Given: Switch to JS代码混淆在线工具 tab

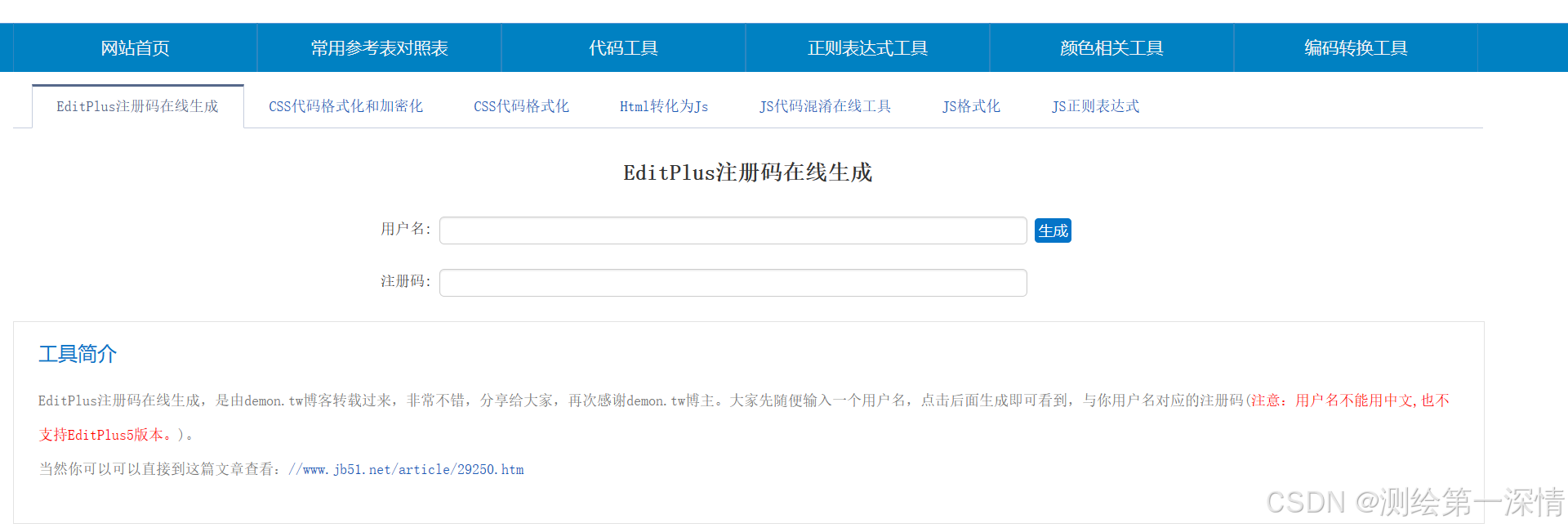Looking at the screenshot, I should [x=826, y=106].
